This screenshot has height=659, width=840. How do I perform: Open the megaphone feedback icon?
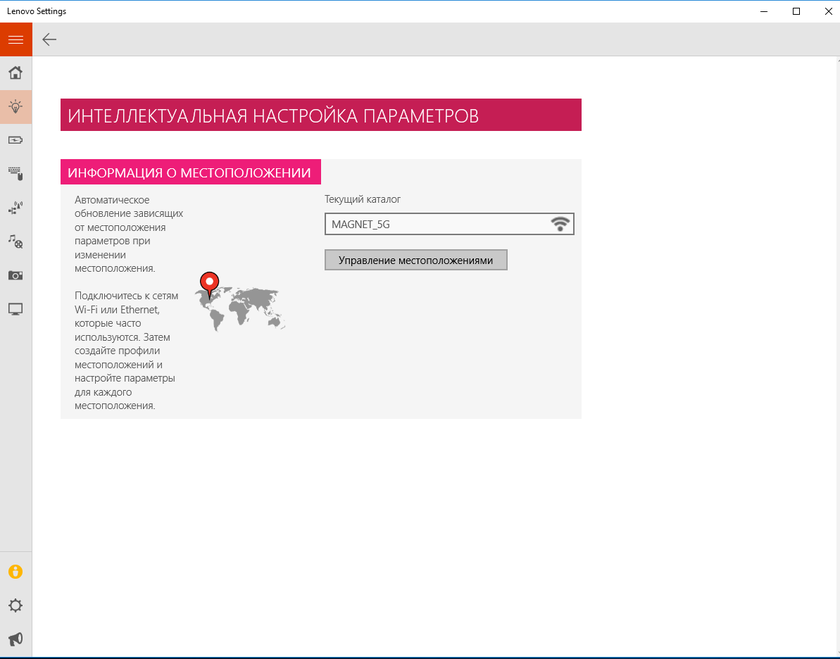pyautogui.click(x=15, y=639)
